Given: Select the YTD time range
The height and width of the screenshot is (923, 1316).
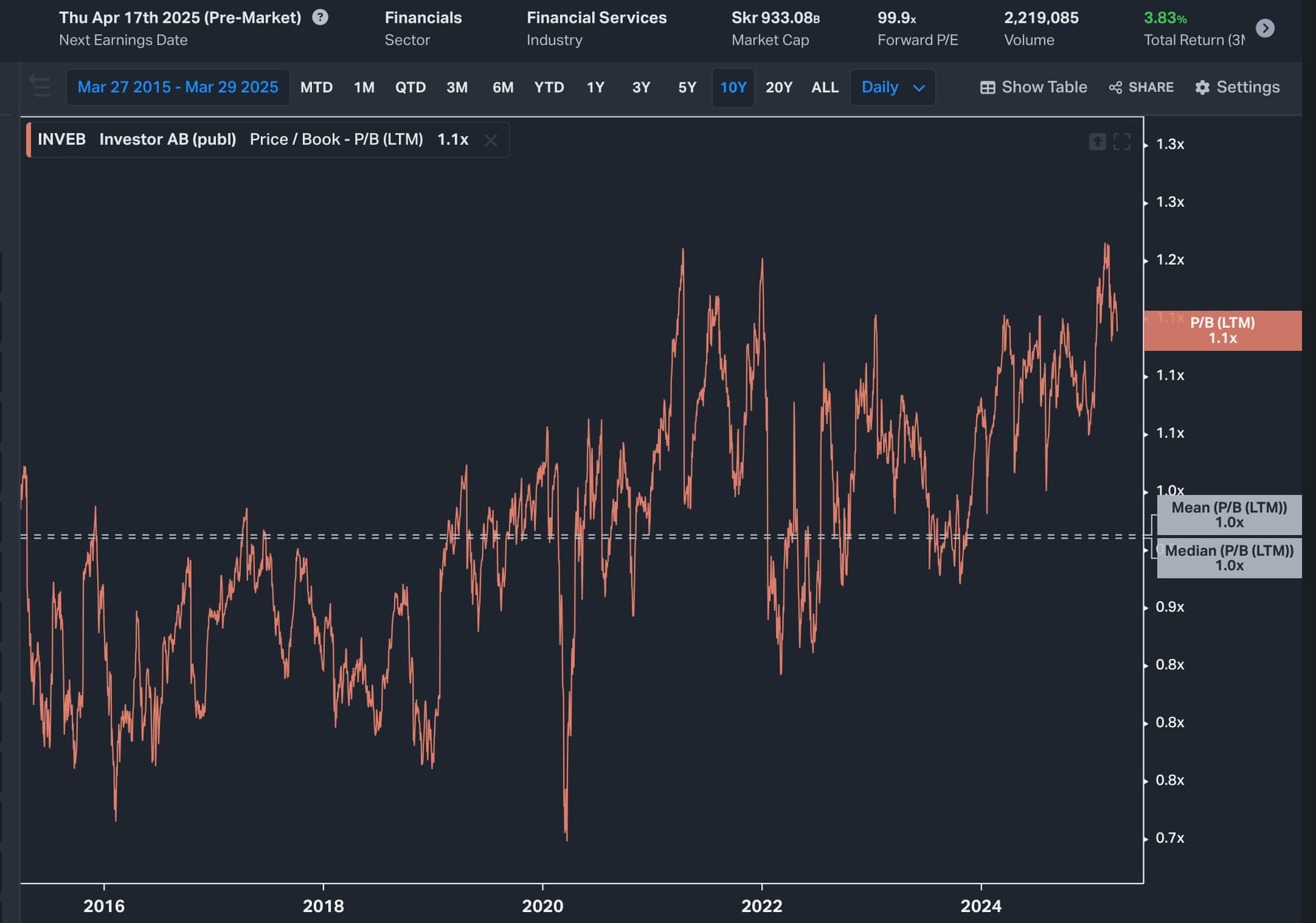Looking at the screenshot, I should pos(549,87).
